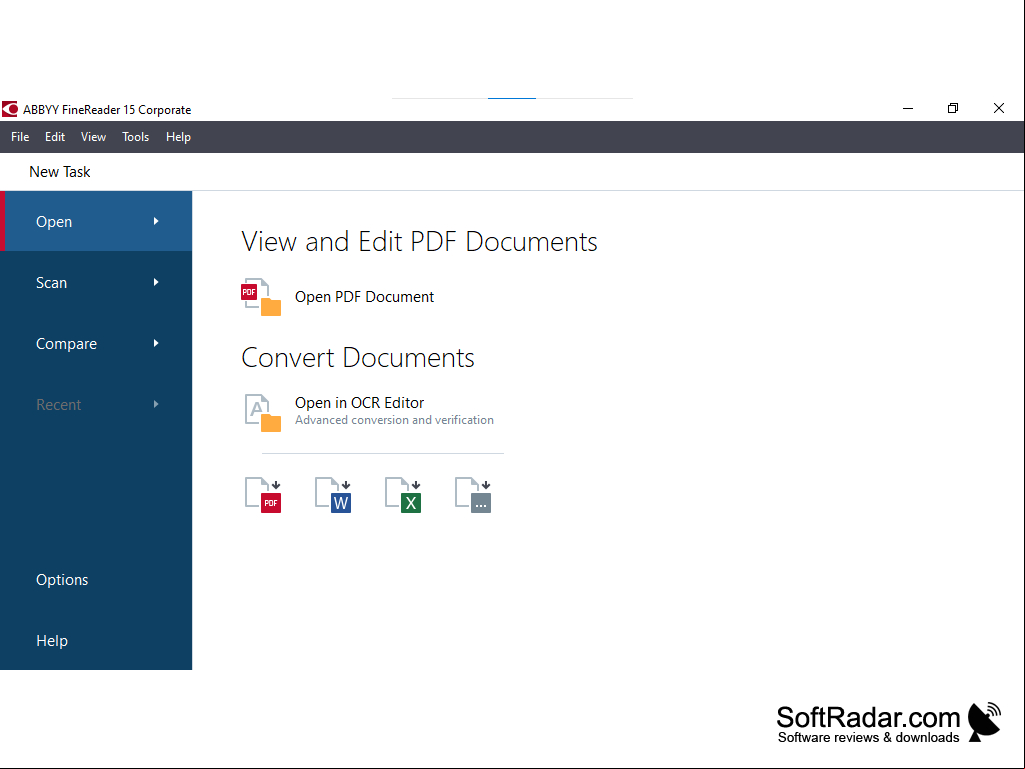Close the FineReader window
This screenshot has height=769, width=1025.
(999, 109)
